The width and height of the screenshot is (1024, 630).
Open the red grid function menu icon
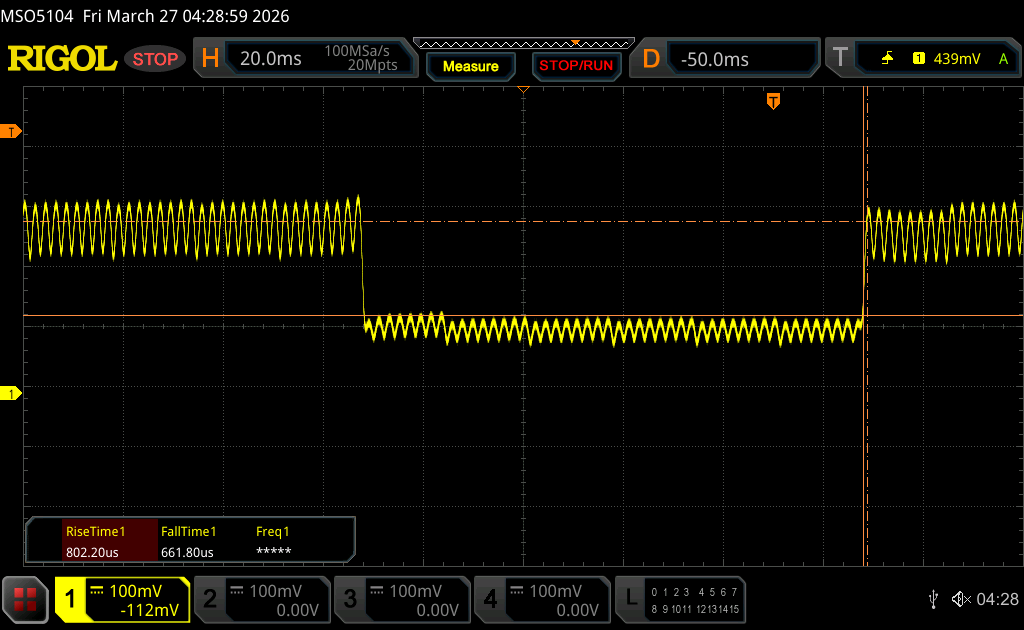pos(25,599)
